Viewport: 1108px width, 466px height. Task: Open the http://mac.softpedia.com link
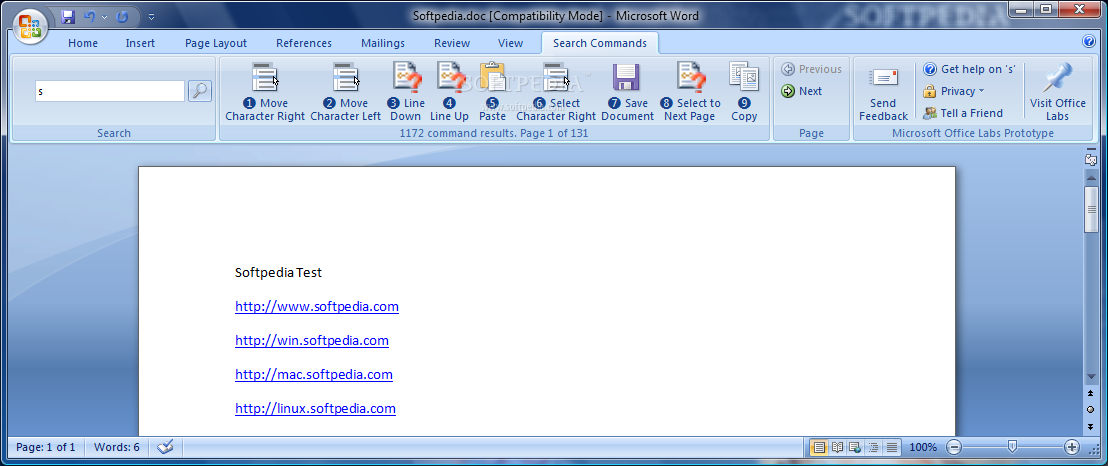pyautogui.click(x=314, y=375)
